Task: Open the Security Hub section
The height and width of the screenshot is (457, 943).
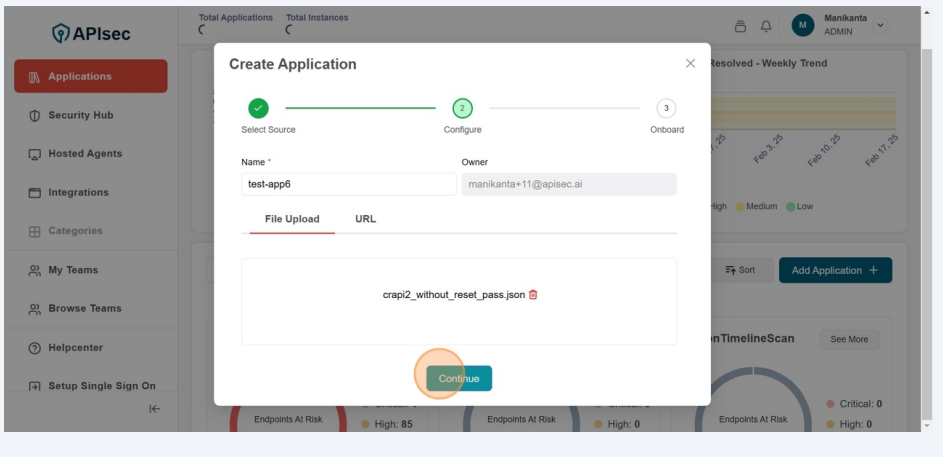Action: (80, 115)
